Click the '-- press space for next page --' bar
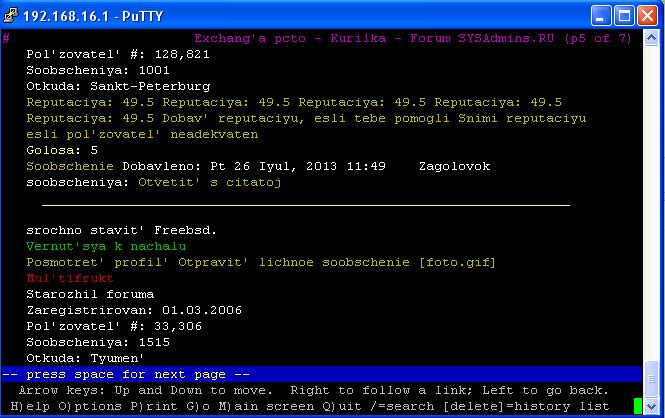Image resolution: width=665 pixels, height=418 pixels. [321, 374]
